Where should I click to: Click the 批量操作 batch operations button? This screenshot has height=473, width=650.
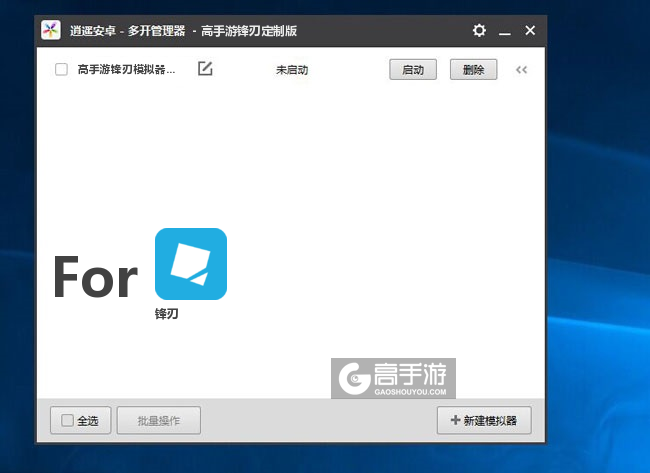tap(159, 420)
